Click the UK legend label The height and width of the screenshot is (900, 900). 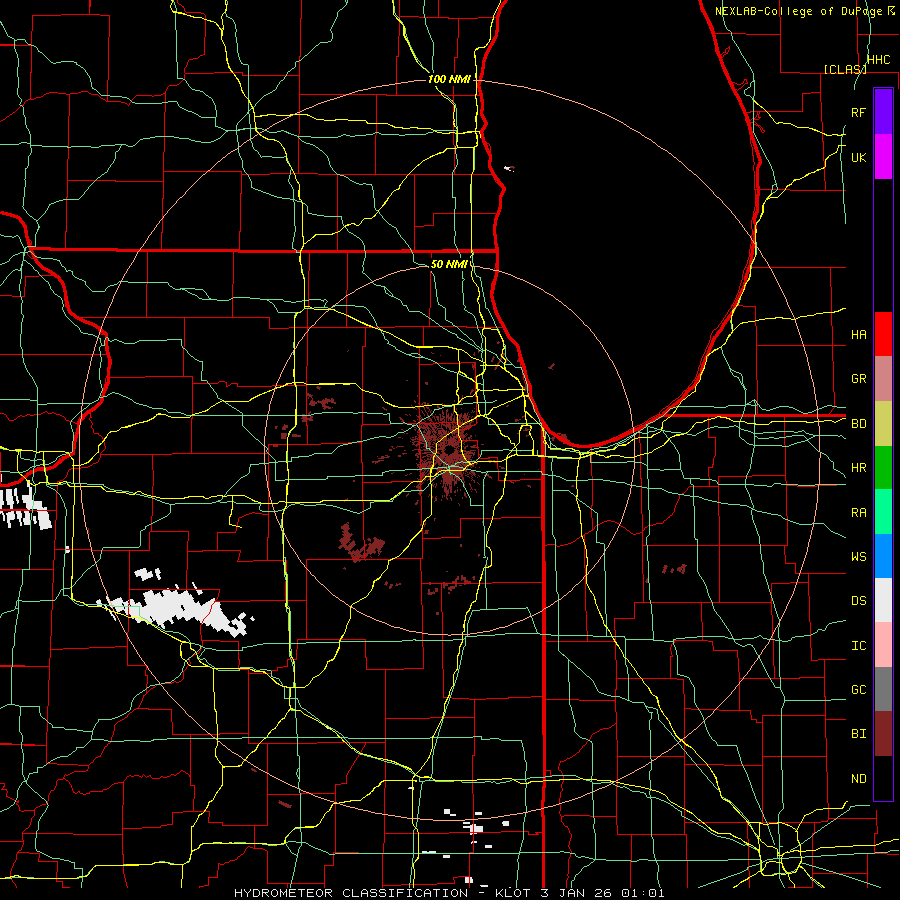[858, 157]
